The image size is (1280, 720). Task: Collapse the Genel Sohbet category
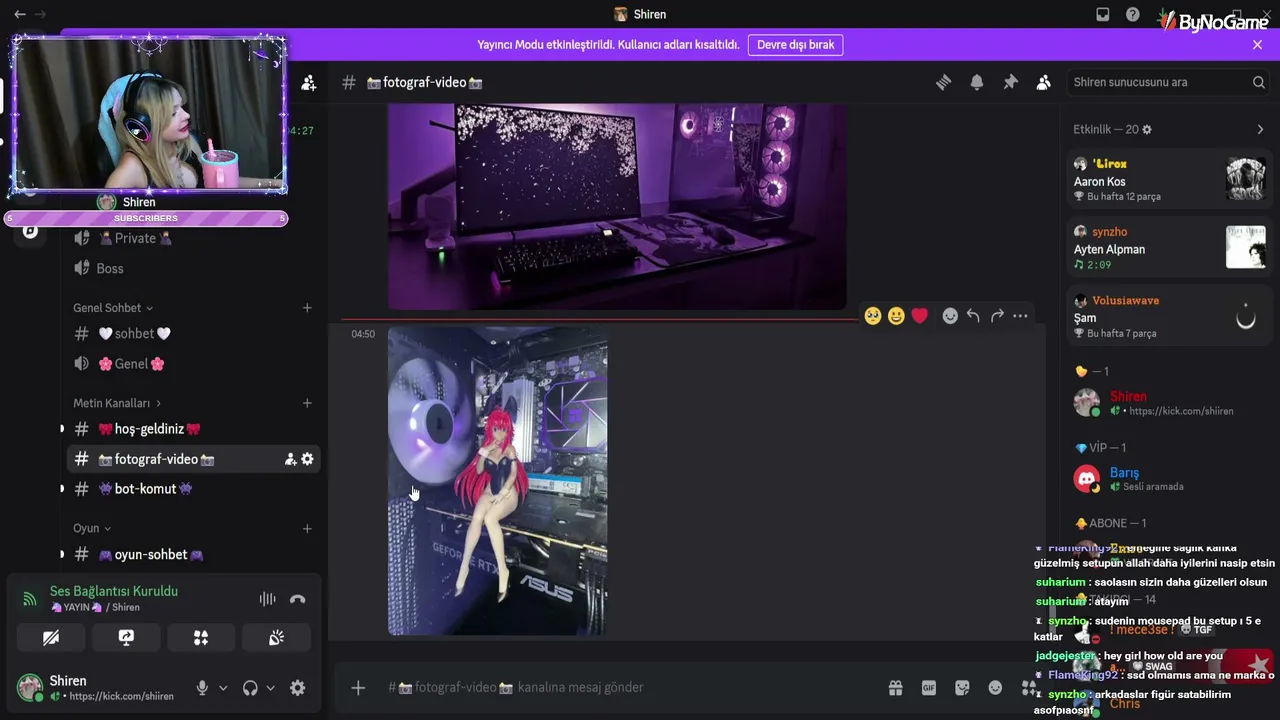(113, 308)
